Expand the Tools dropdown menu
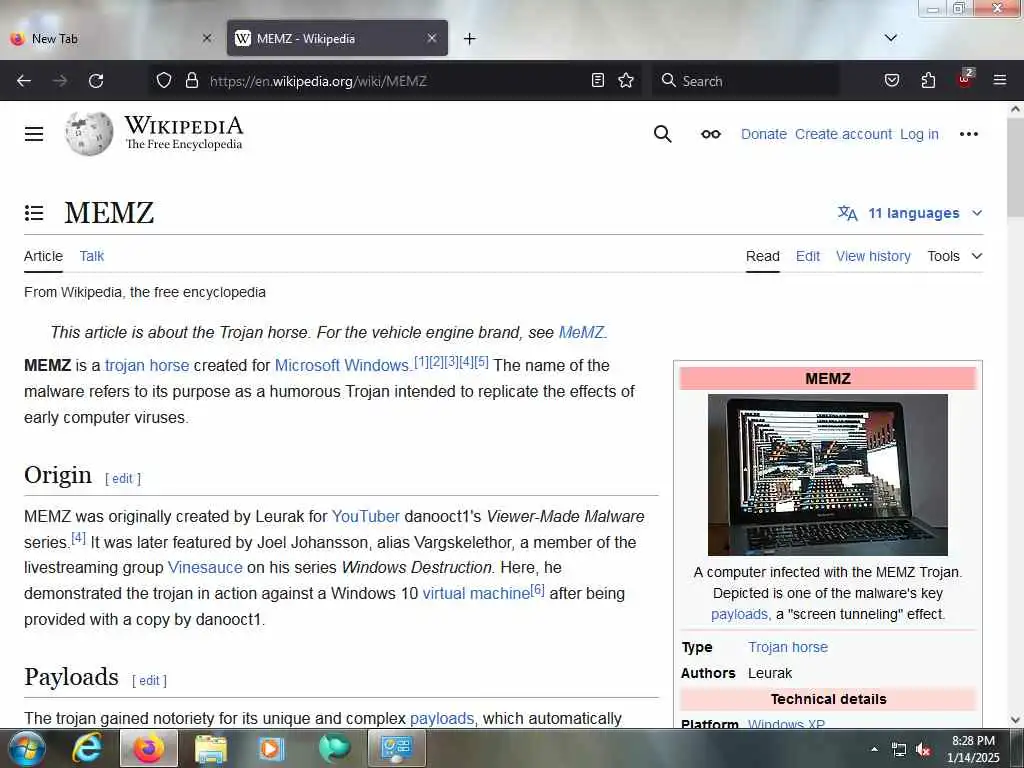This screenshot has width=1024, height=768. [x=955, y=256]
